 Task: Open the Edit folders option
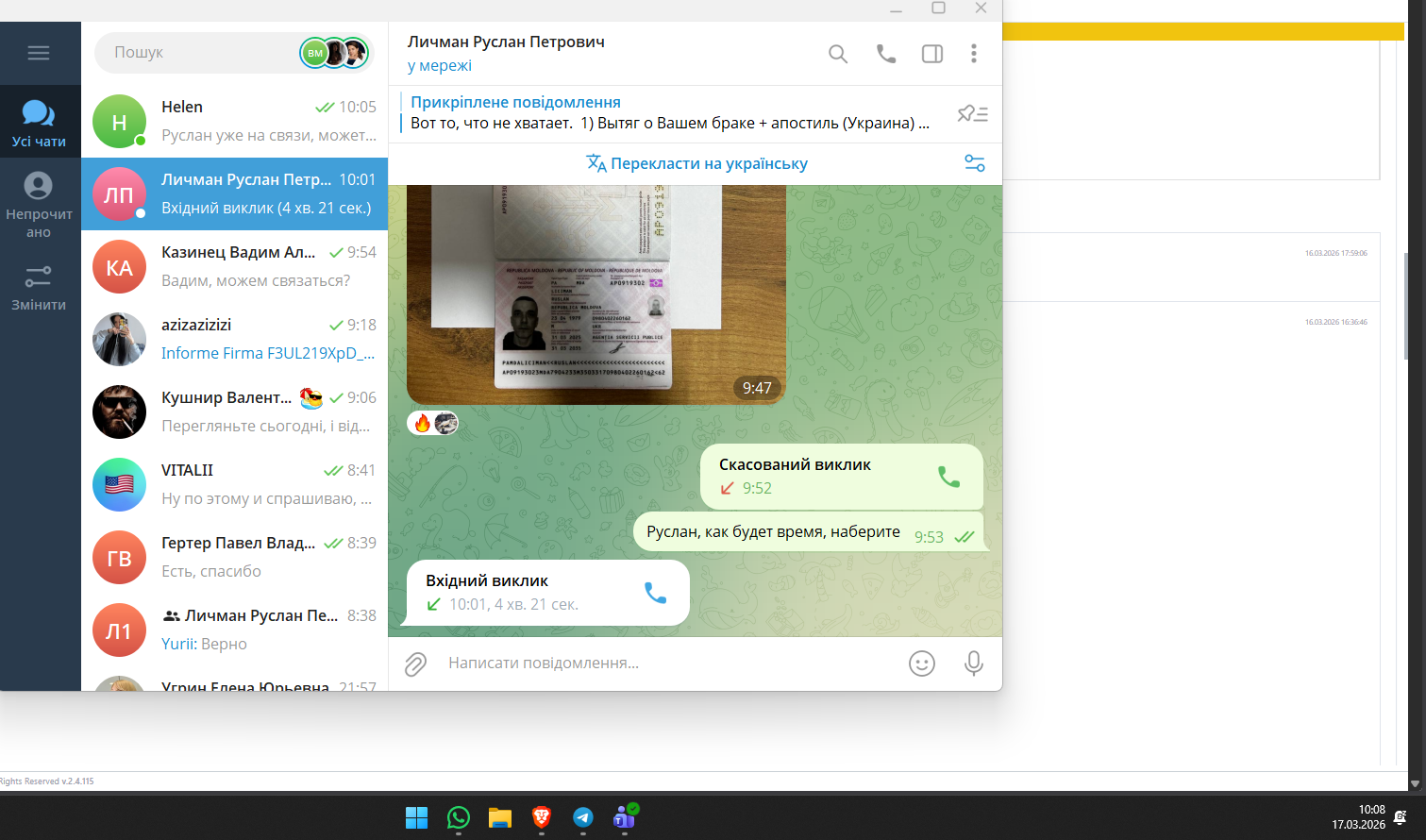tap(39, 288)
